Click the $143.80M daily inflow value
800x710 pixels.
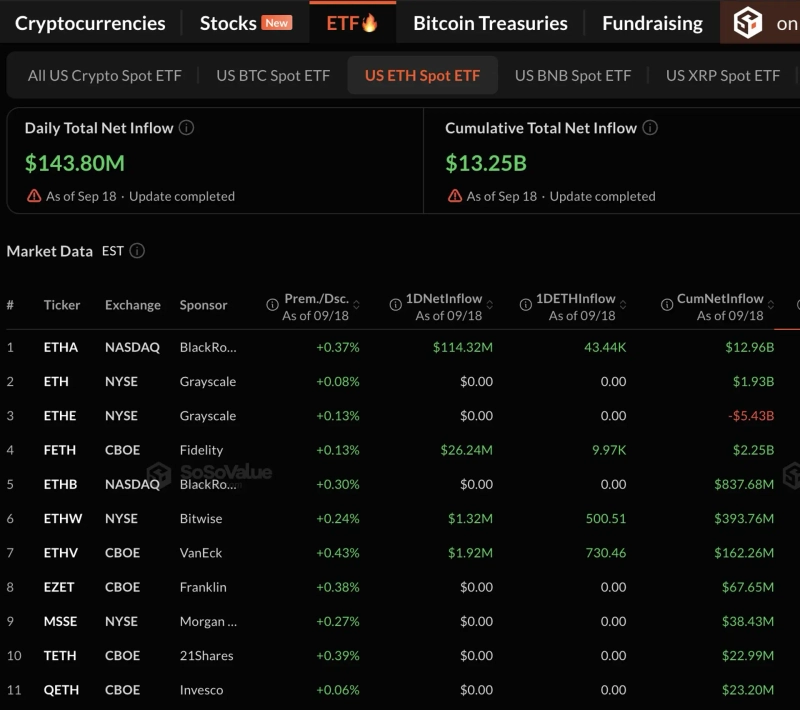pos(75,163)
